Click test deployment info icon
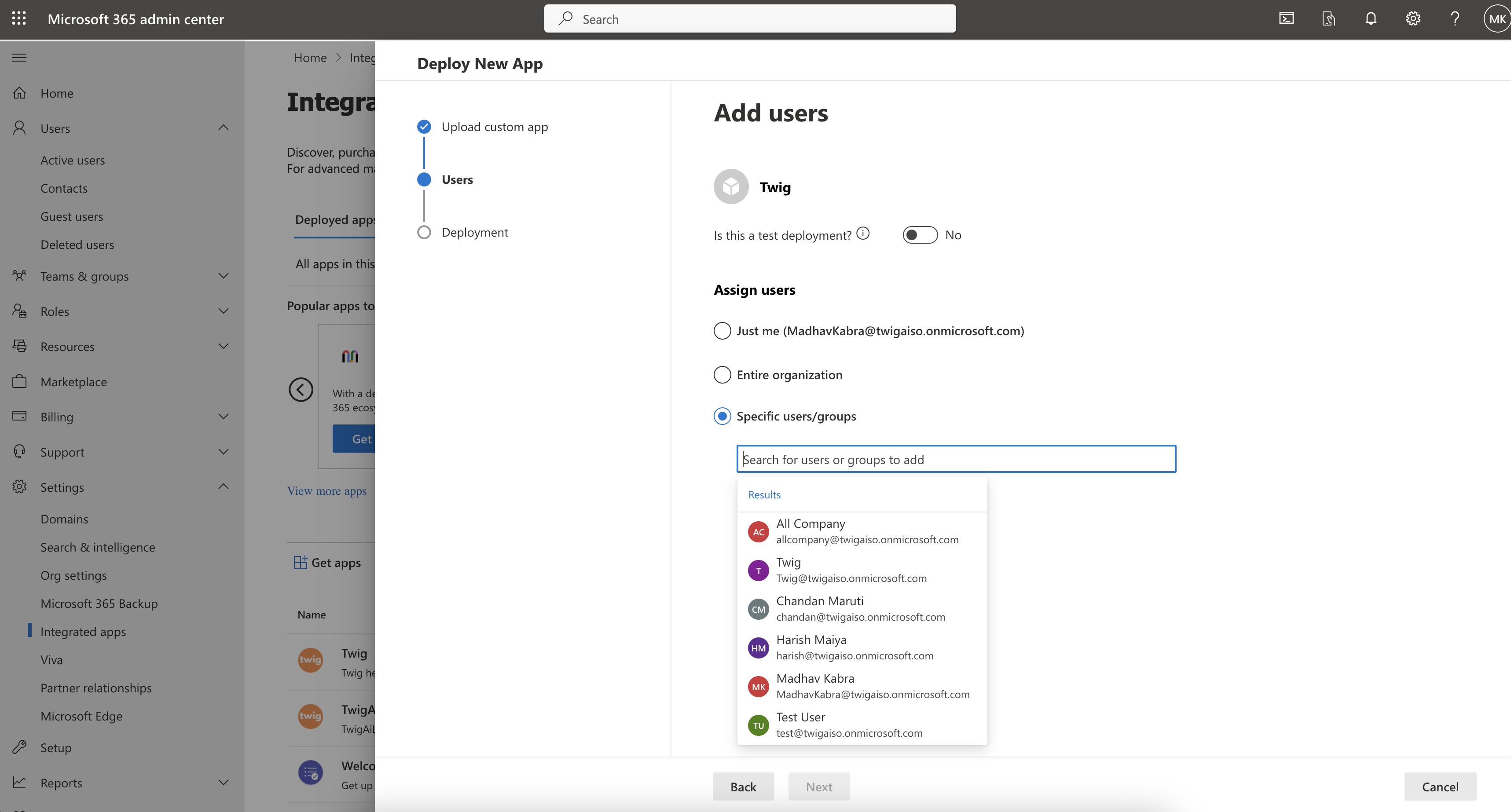 point(863,233)
